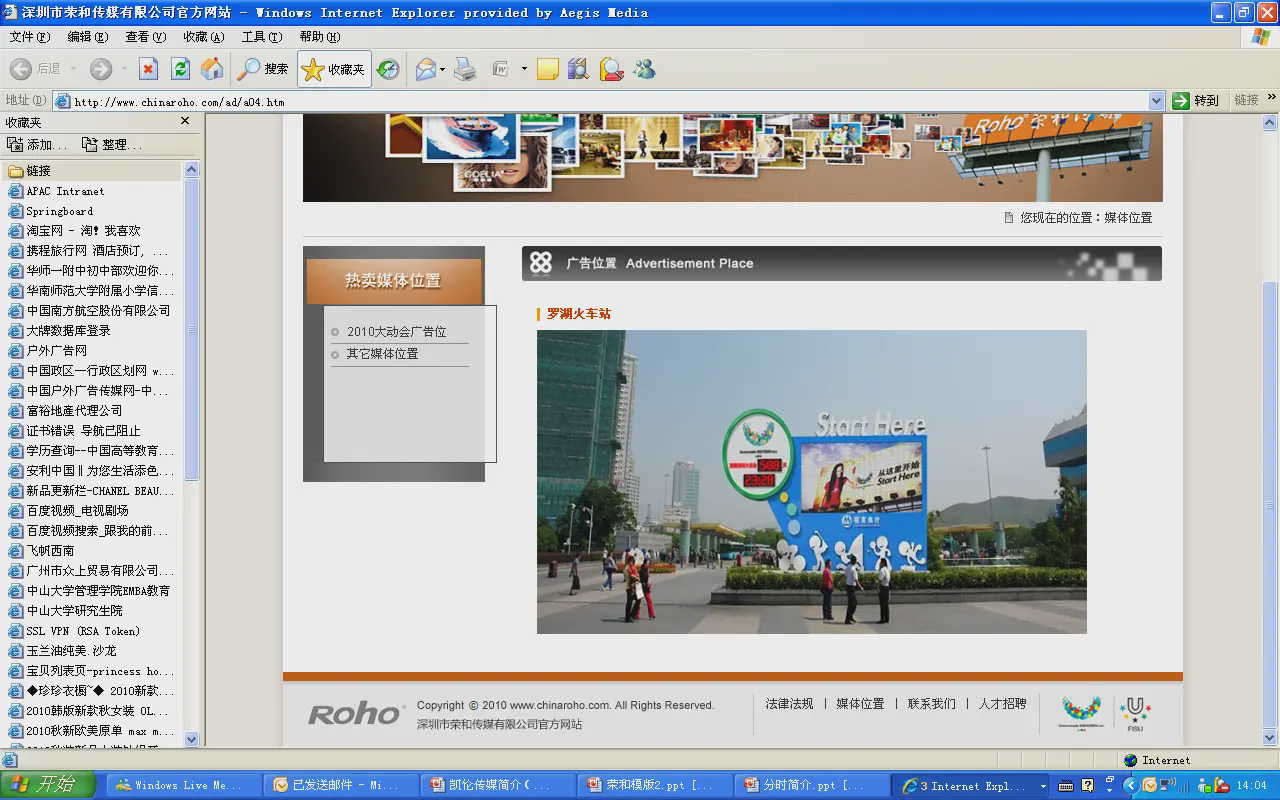Click the Search (搜索) toolbar button
Viewport: 1280px width, 800px height.
pos(263,69)
